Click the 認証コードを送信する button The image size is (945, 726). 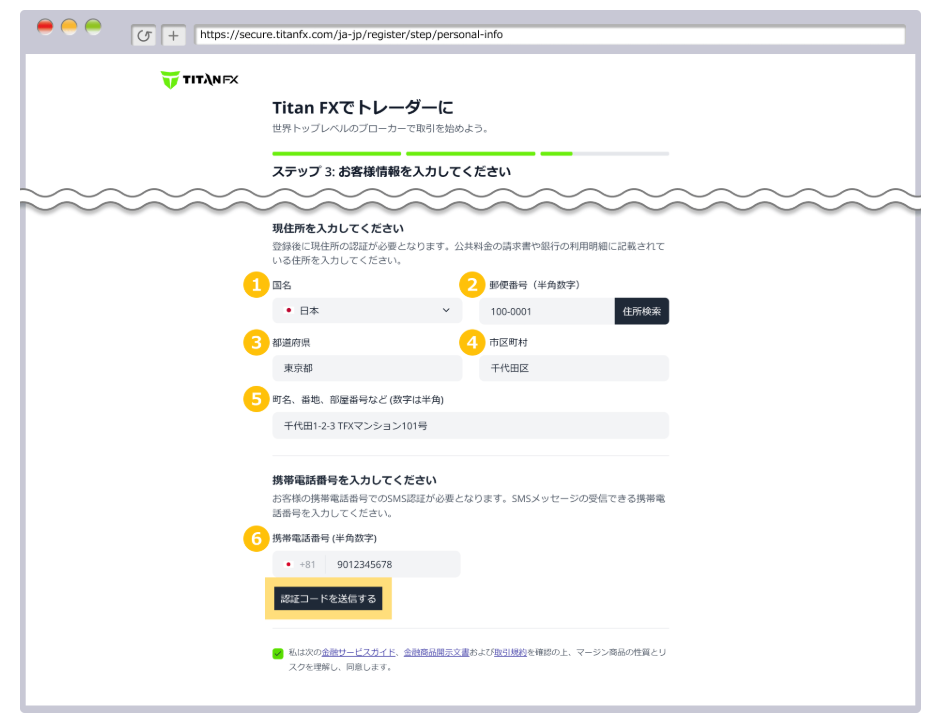(x=328, y=599)
